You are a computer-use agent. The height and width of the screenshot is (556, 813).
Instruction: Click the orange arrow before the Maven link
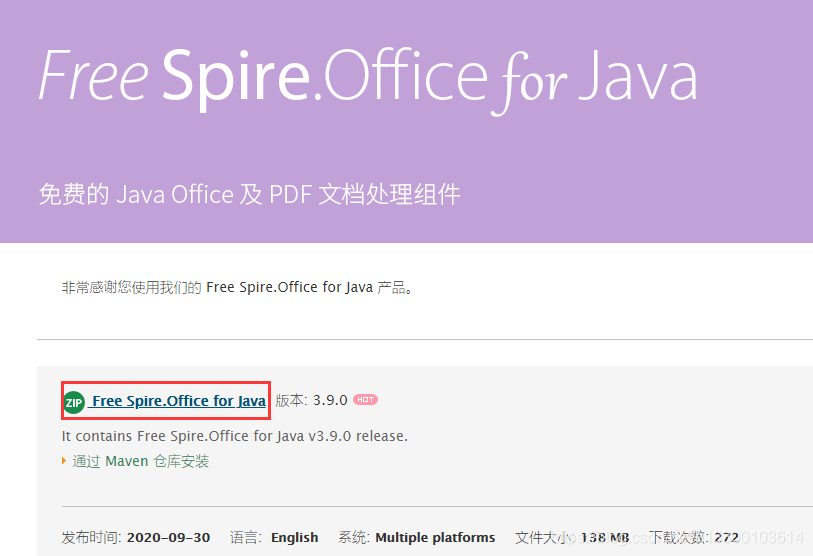coord(64,461)
